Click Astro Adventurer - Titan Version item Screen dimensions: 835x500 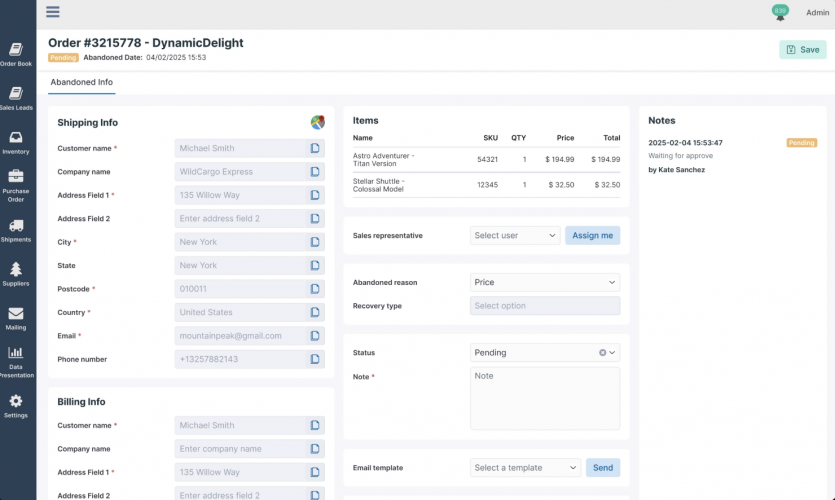pyautogui.click(x=383, y=160)
